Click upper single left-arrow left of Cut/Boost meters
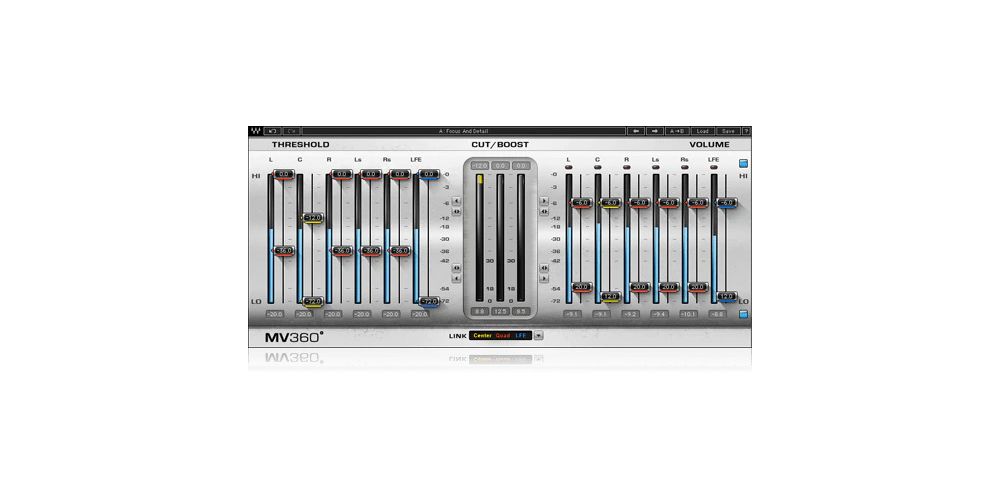The image size is (1000, 500). click(x=457, y=201)
